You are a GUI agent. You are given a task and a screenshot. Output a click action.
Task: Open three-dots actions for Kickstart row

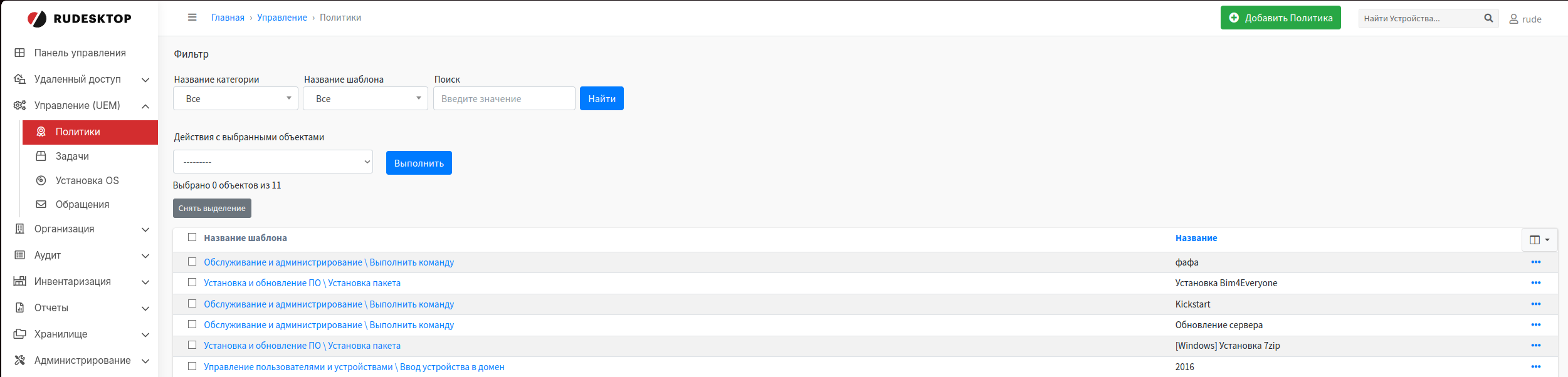point(1535,304)
